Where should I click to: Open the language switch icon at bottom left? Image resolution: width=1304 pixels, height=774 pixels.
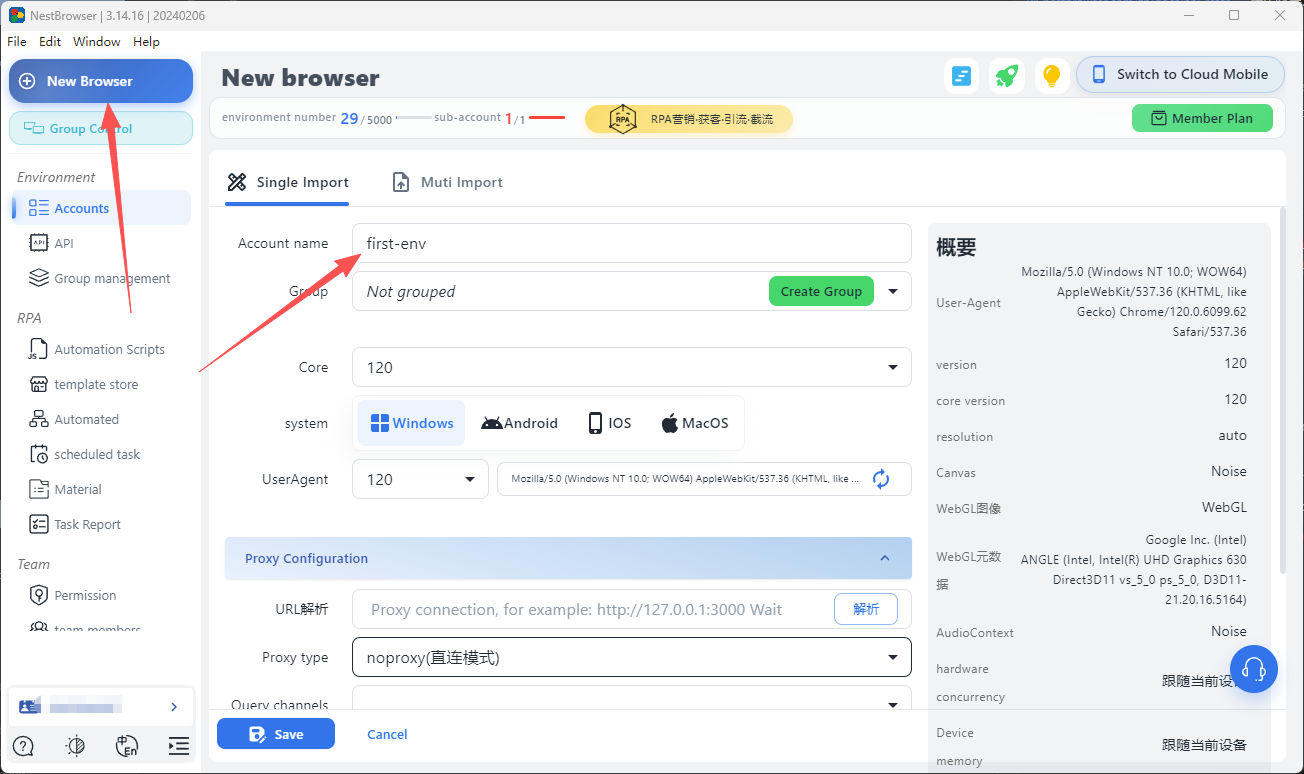[126, 746]
